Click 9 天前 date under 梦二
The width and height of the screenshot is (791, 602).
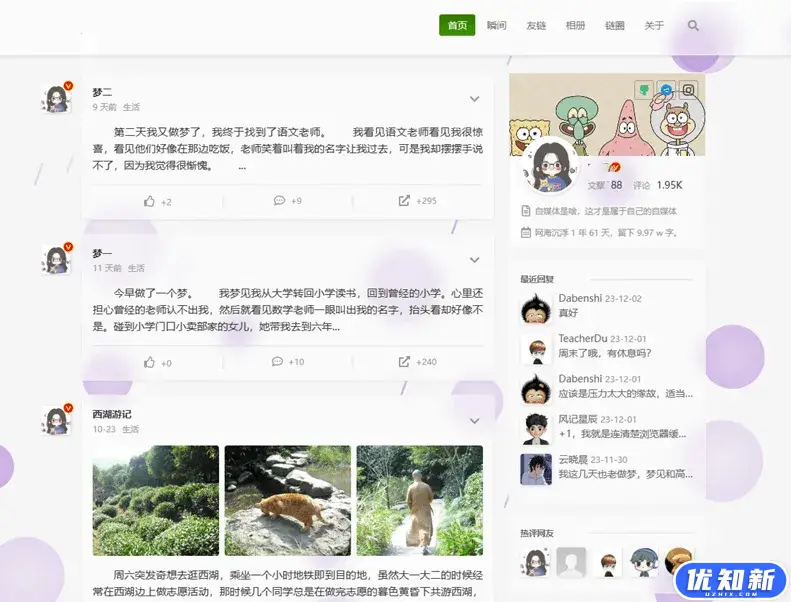[x=104, y=107]
